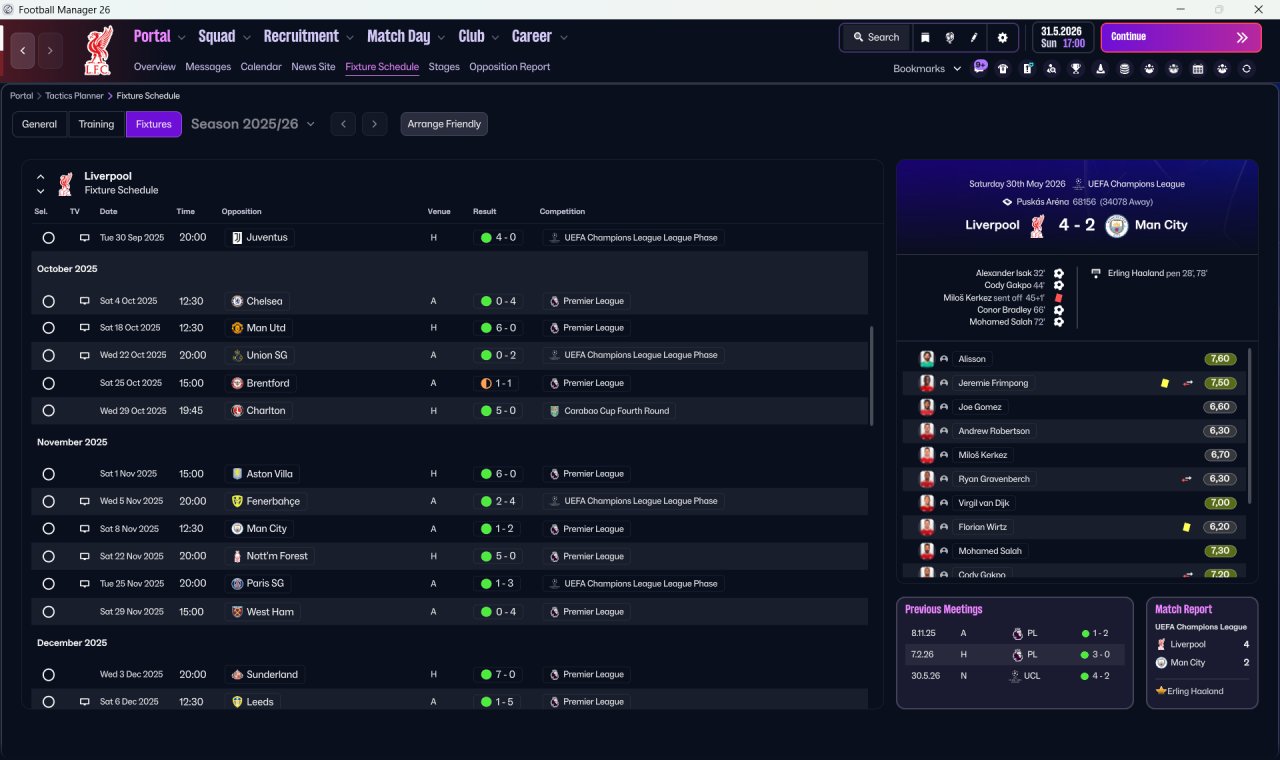Click the calendar grid icon in bookmarks bar

pos(1198,69)
